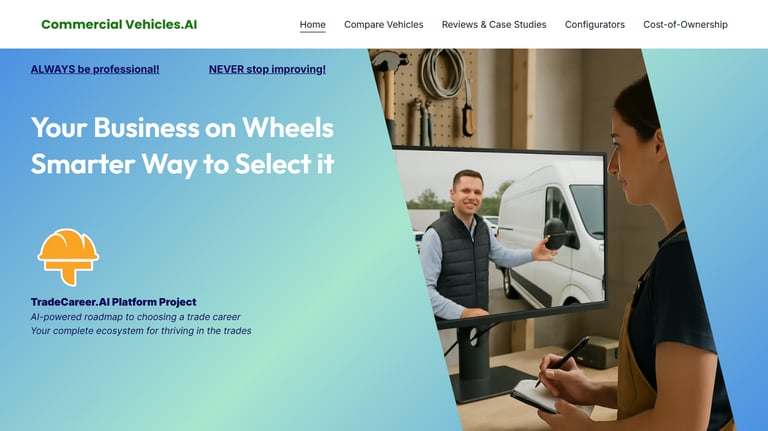Open Reviews & Case Studies
The width and height of the screenshot is (768, 431).
tap(494, 24)
